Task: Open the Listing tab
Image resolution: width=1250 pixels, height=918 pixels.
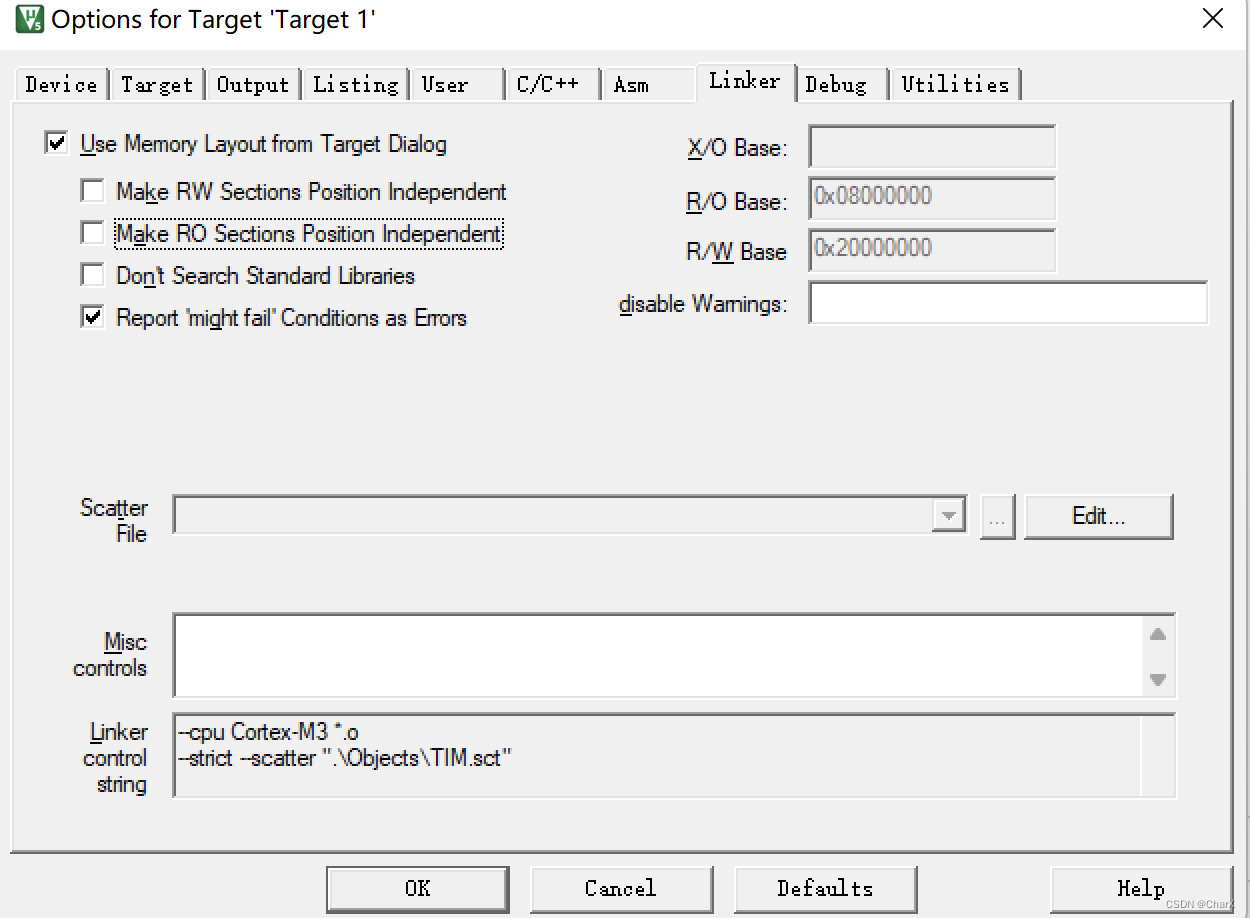Action: tap(356, 85)
